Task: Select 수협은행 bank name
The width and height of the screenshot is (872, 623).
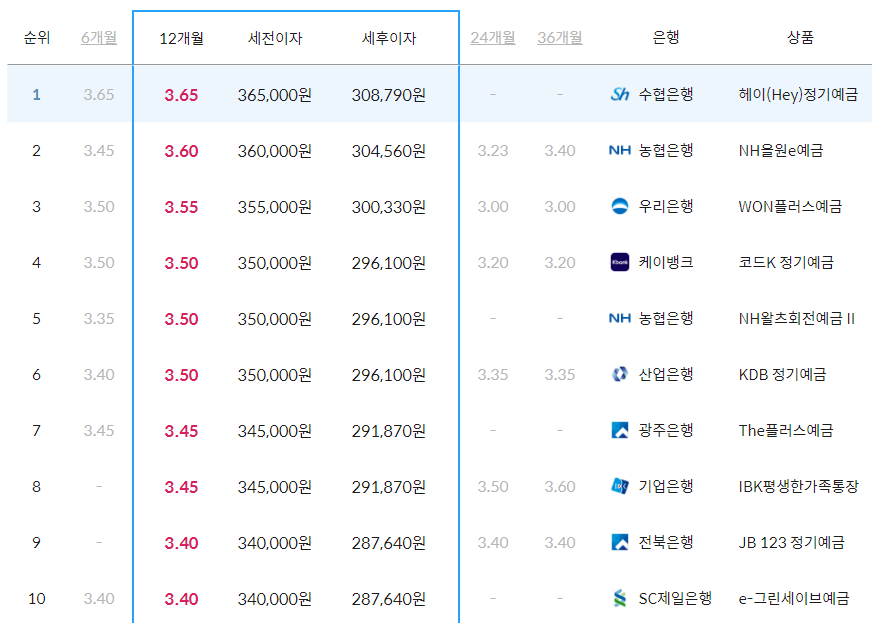Action: [x=666, y=95]
